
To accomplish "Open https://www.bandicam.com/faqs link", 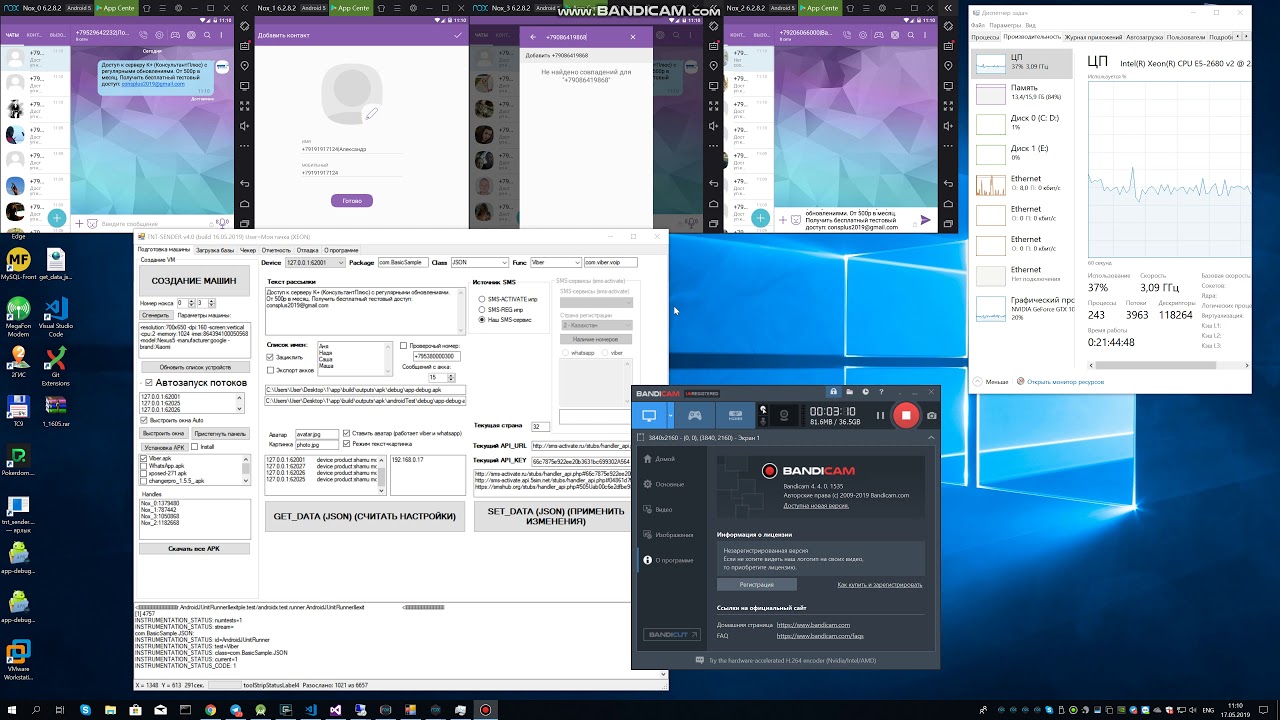I will [820, 636].
